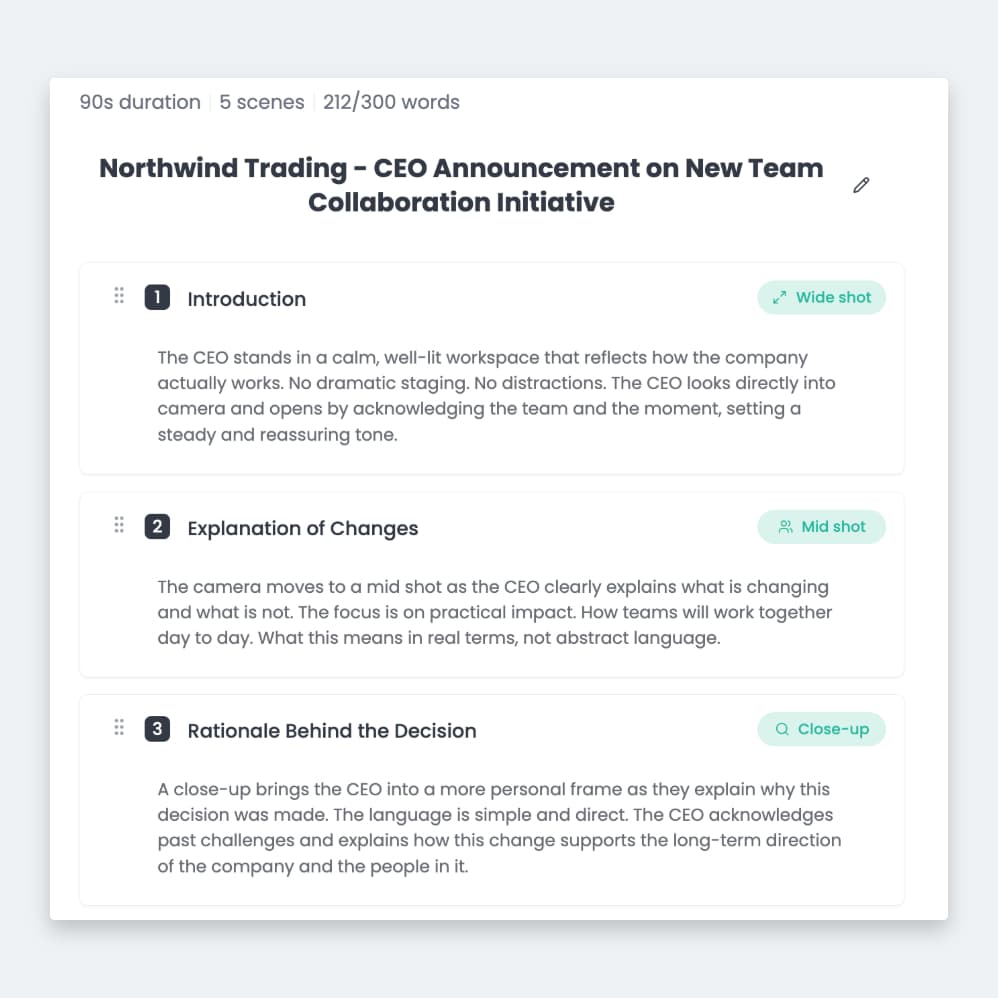Grab the drag handle for Introduction scene

pos(119,296)
